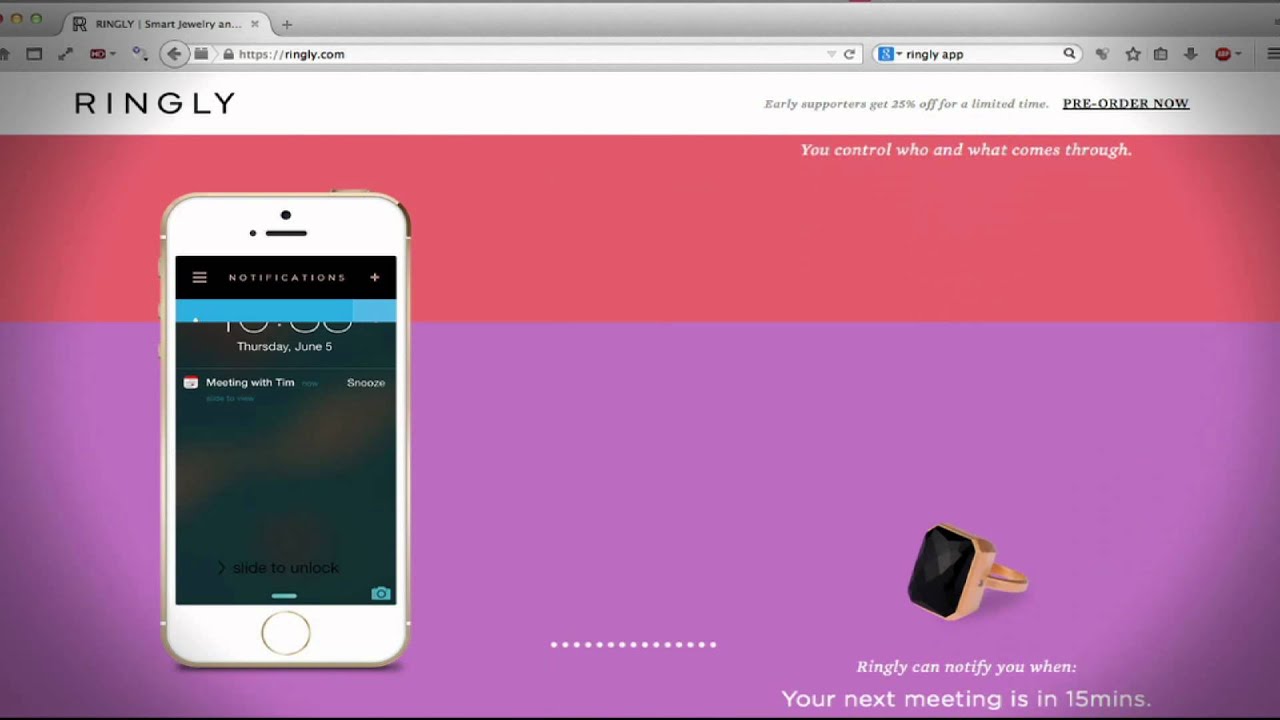Click the Adblock Plus ABP icon
The width and height of the screenshot is (1280, 720).
pos(1222,54)
